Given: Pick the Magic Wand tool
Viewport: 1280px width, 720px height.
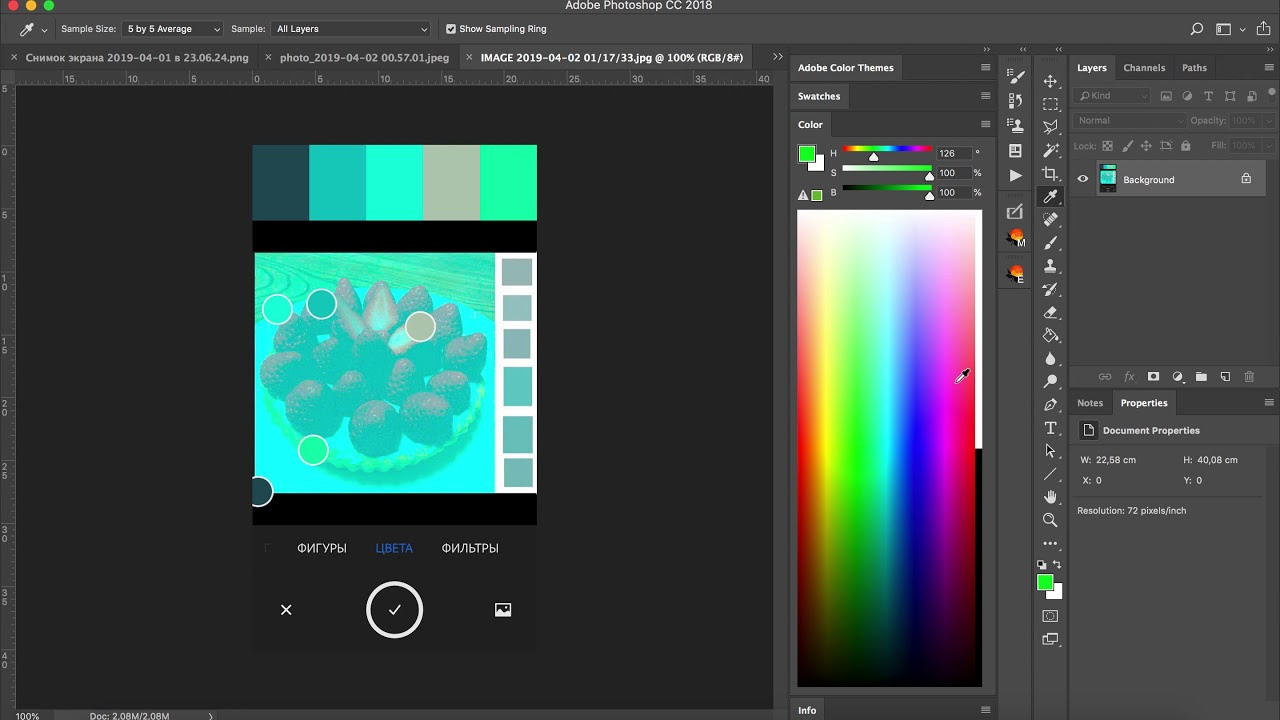Looking at the screenshot, I should (1050, 150).
